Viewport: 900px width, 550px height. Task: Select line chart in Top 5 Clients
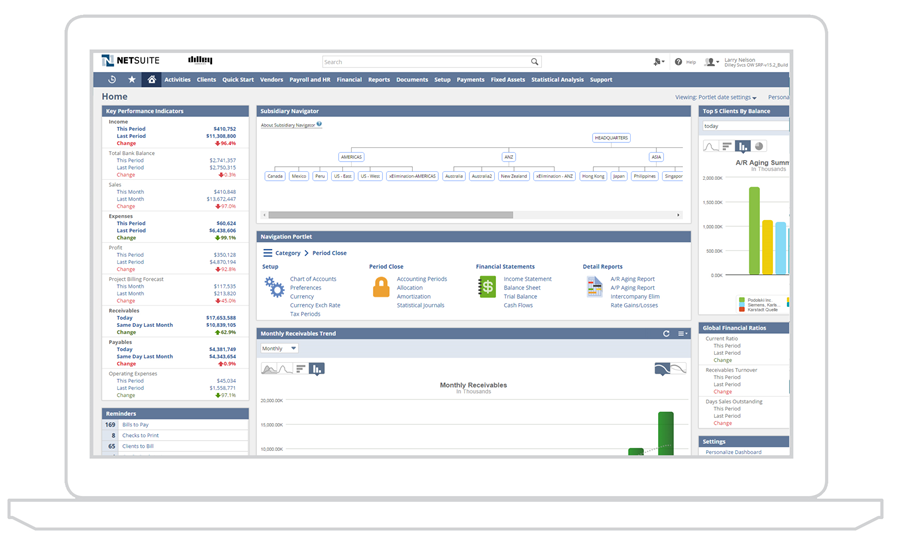coord(711,146)
